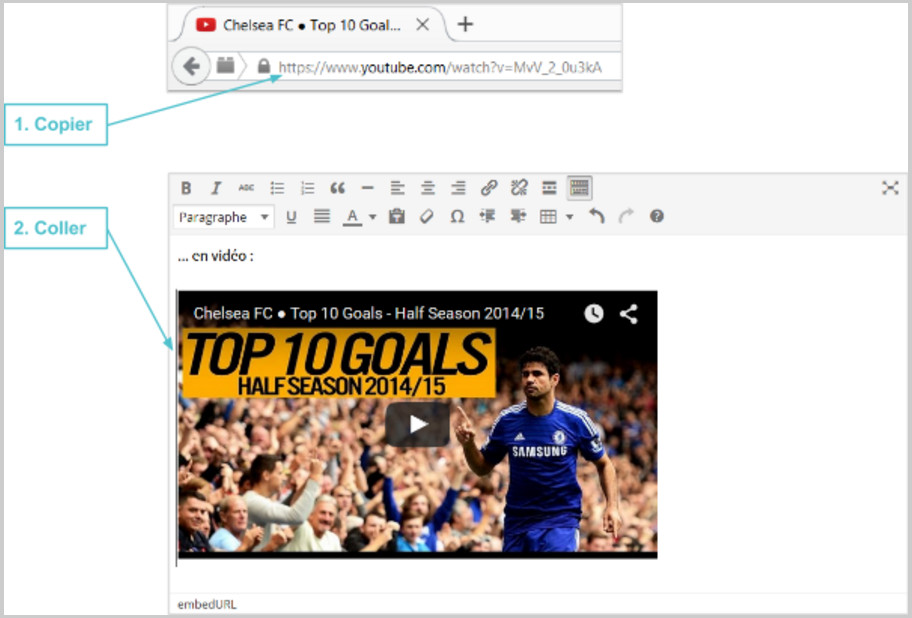Toggle underline formatting
This screenshot has height=618, width=912.
tap(291, 217)
